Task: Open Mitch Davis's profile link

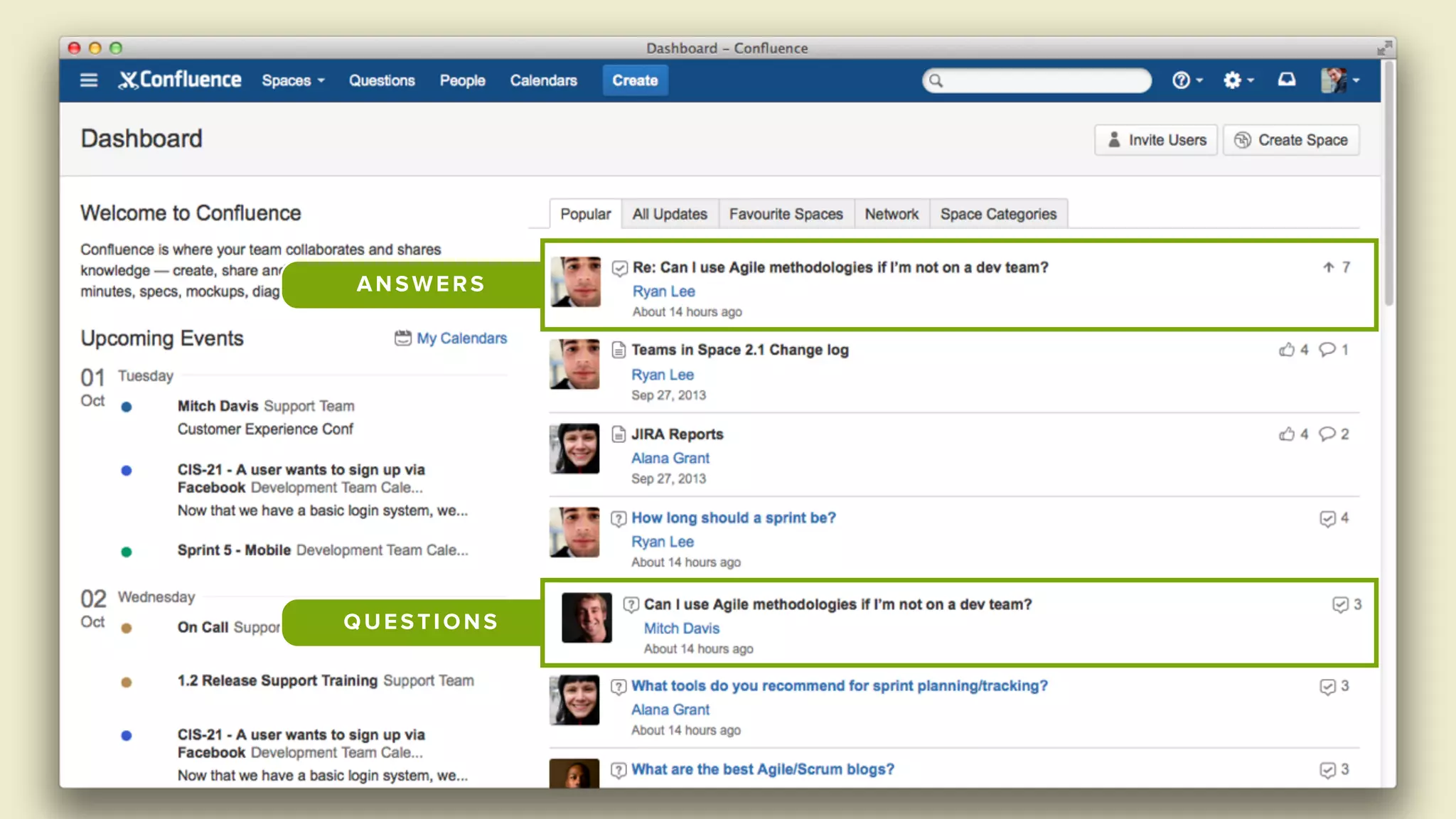Action: point(682,628)
